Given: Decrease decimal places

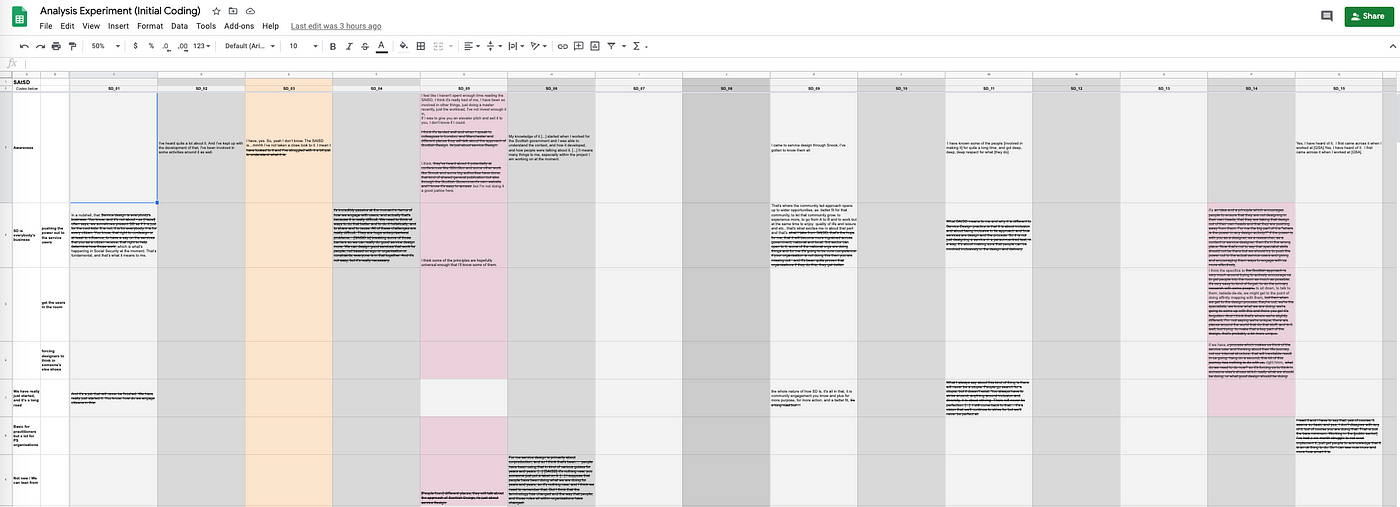Looking at the screenshot, I should click(x=165, y=46).
